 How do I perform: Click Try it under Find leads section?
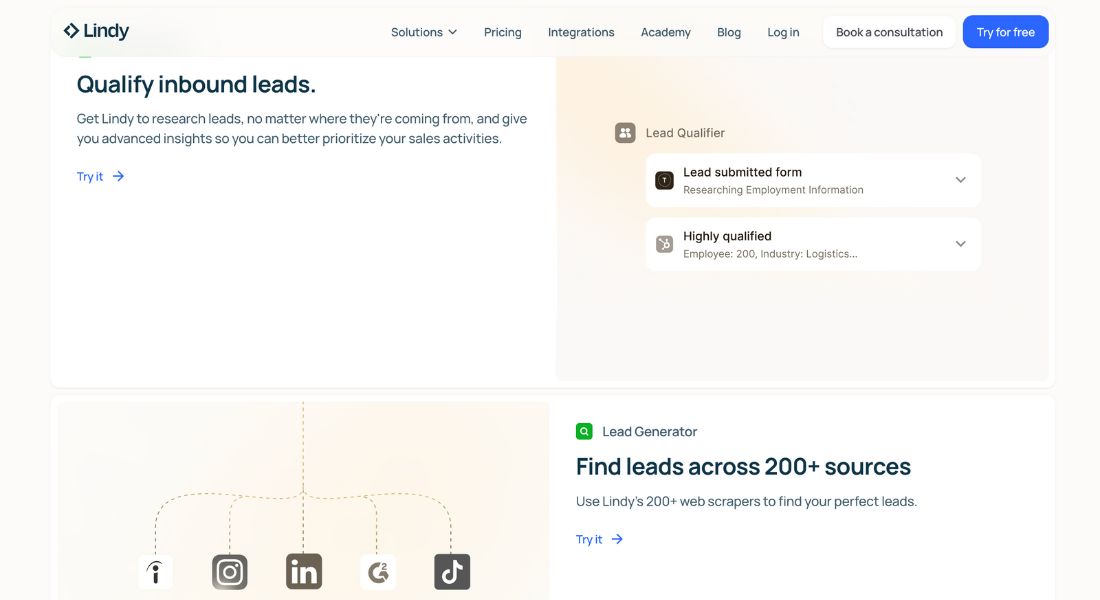(589, 538)
